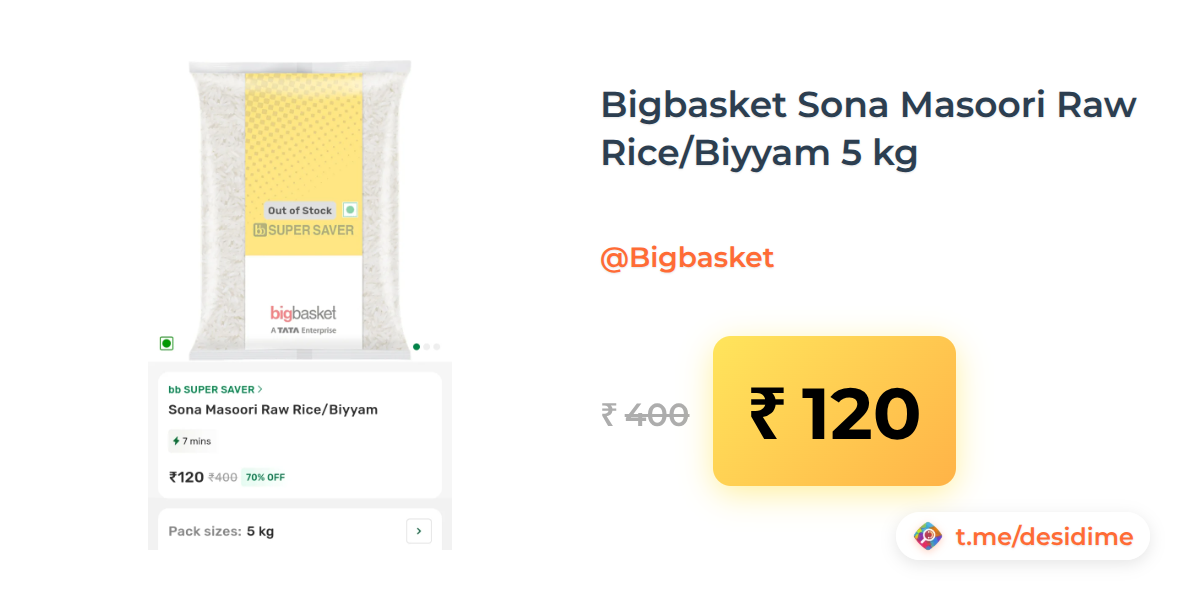Click the Out of Stock label
Viewport: 1200px width, 600px height.
[x=300, y=210]
